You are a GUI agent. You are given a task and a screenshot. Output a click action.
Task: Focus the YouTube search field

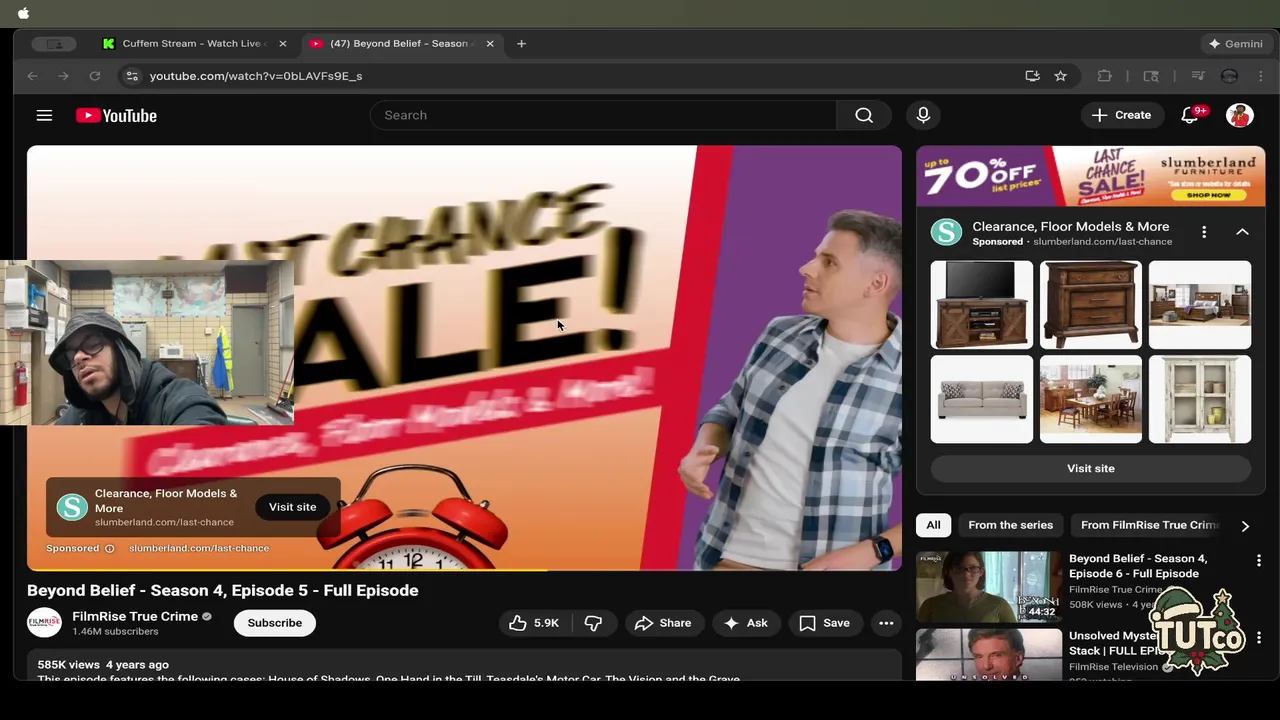click(603, 115)
